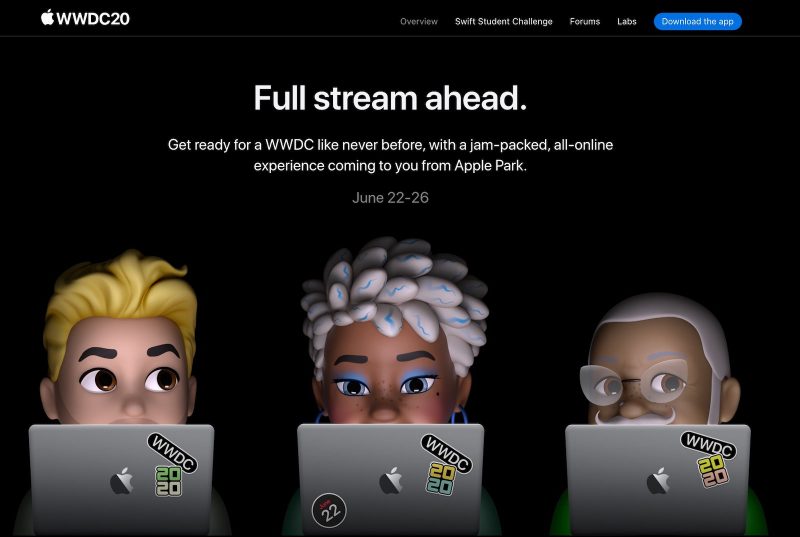
Task: Click the Apple logo on middle laptop
Action: click(x=391, y=480)
